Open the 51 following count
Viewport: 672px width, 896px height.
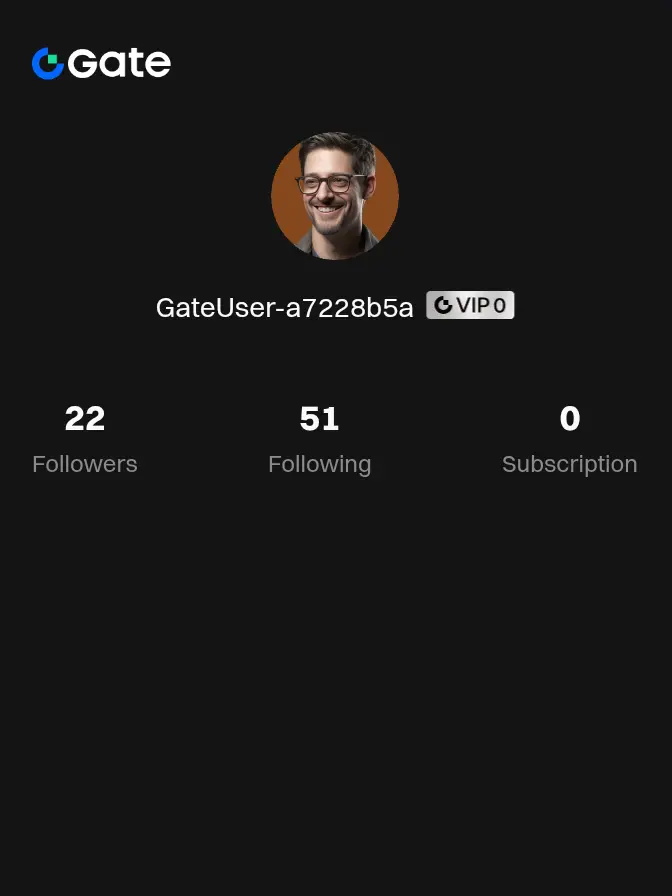pos(319,418)
